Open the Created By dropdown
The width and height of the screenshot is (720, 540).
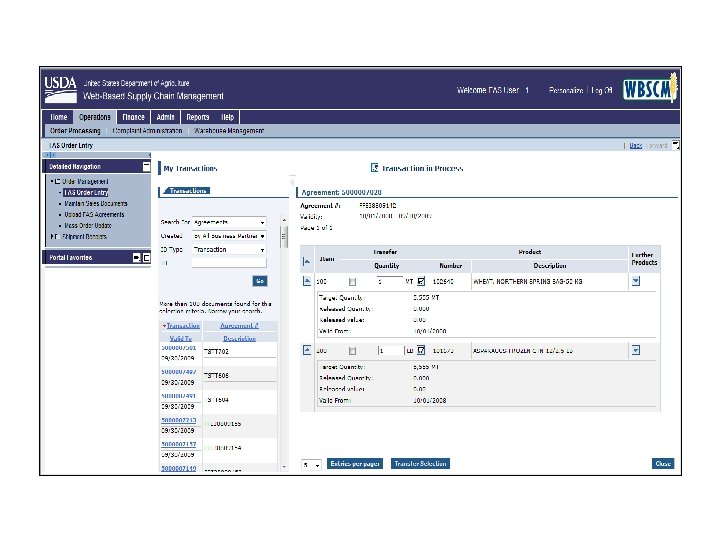pos(262,236)
